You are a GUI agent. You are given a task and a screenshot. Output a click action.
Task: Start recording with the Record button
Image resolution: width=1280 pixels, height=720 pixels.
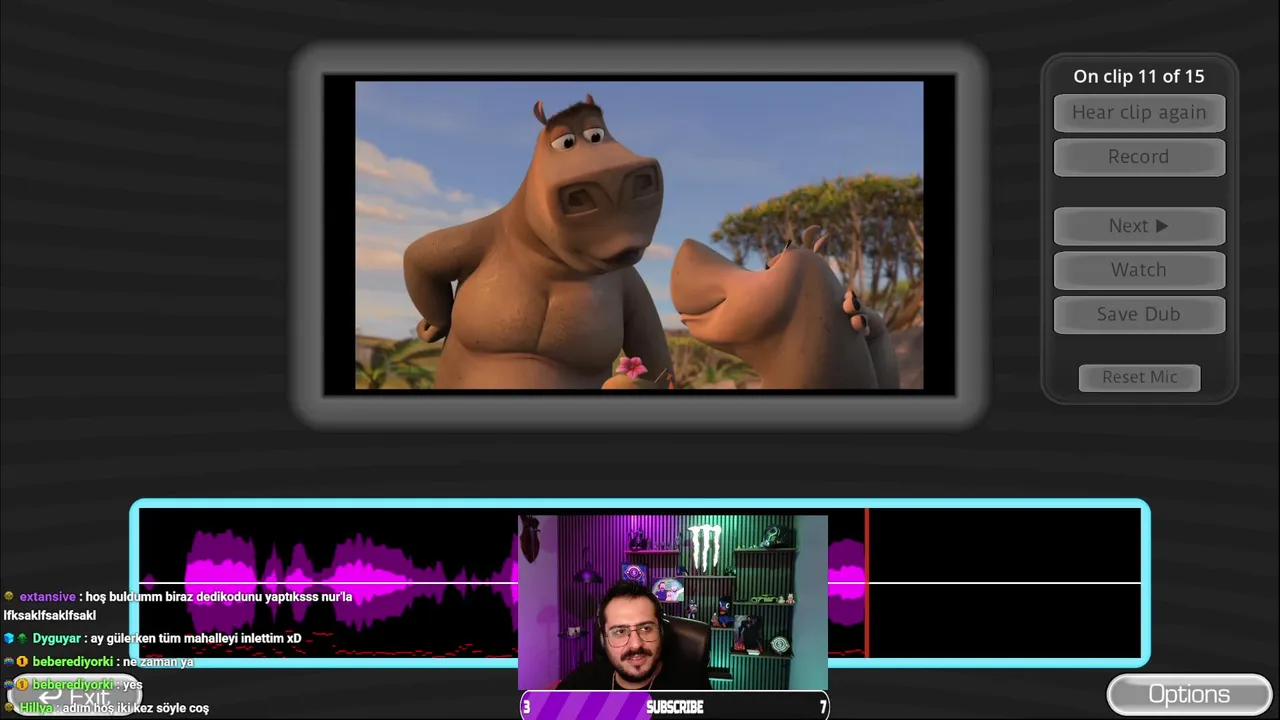tap(1139, 157)
